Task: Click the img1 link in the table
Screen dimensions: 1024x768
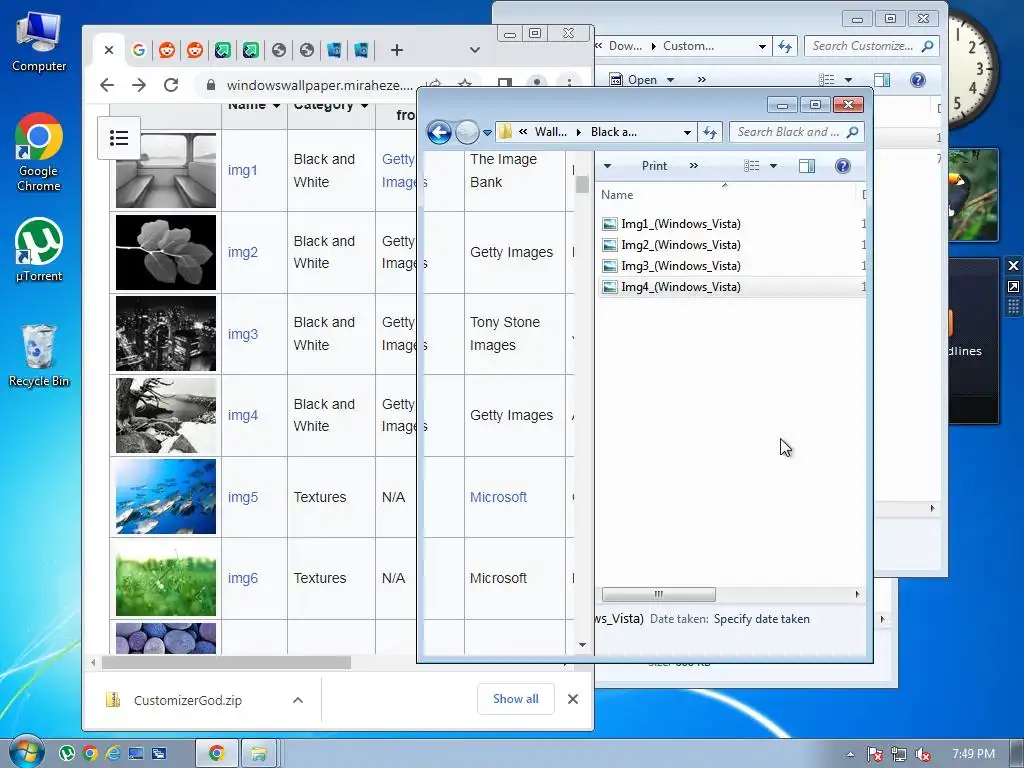Action: pyautogui.click(x=242, y=170)
